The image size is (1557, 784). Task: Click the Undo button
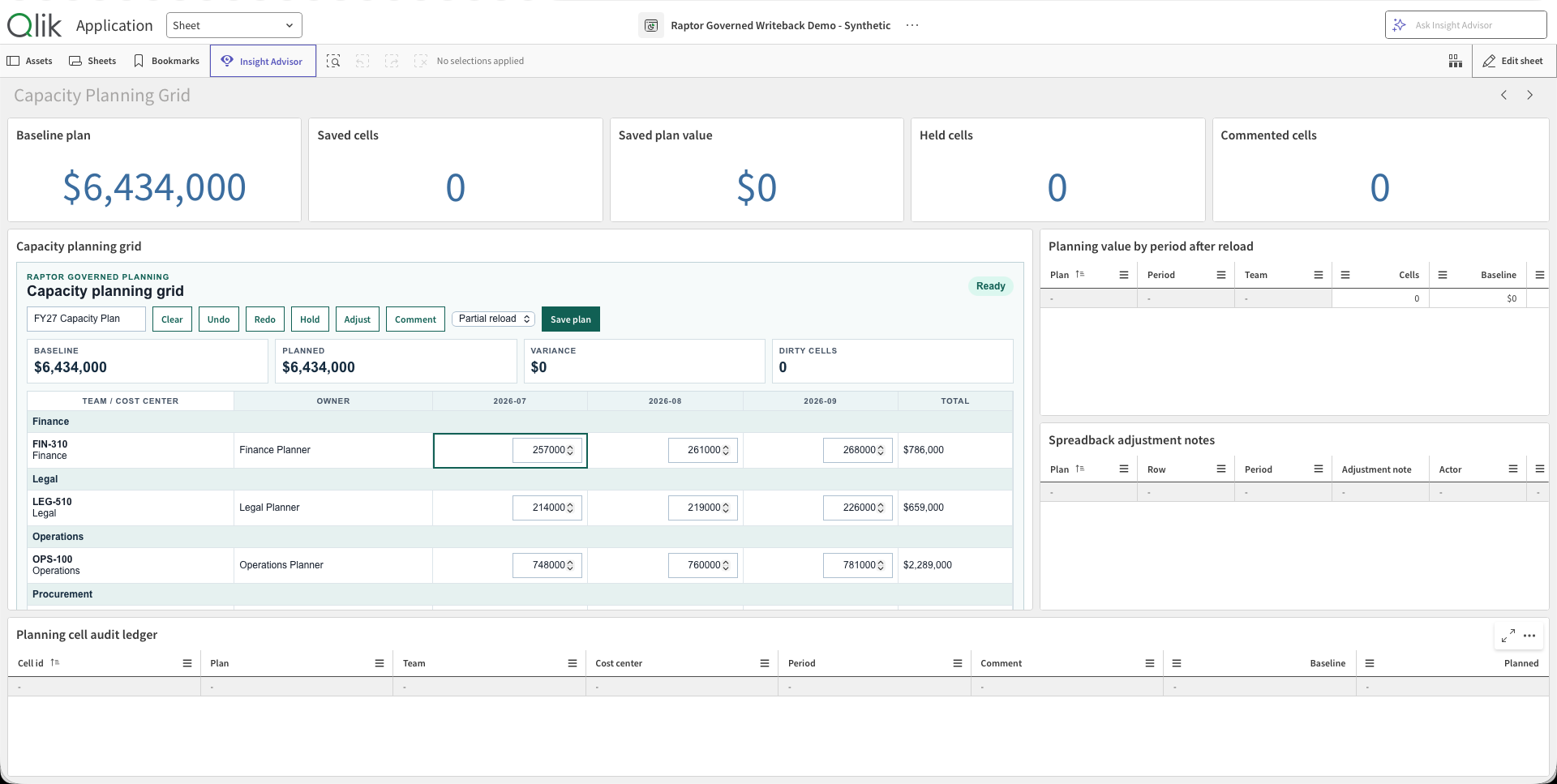(x=218, y=319)
